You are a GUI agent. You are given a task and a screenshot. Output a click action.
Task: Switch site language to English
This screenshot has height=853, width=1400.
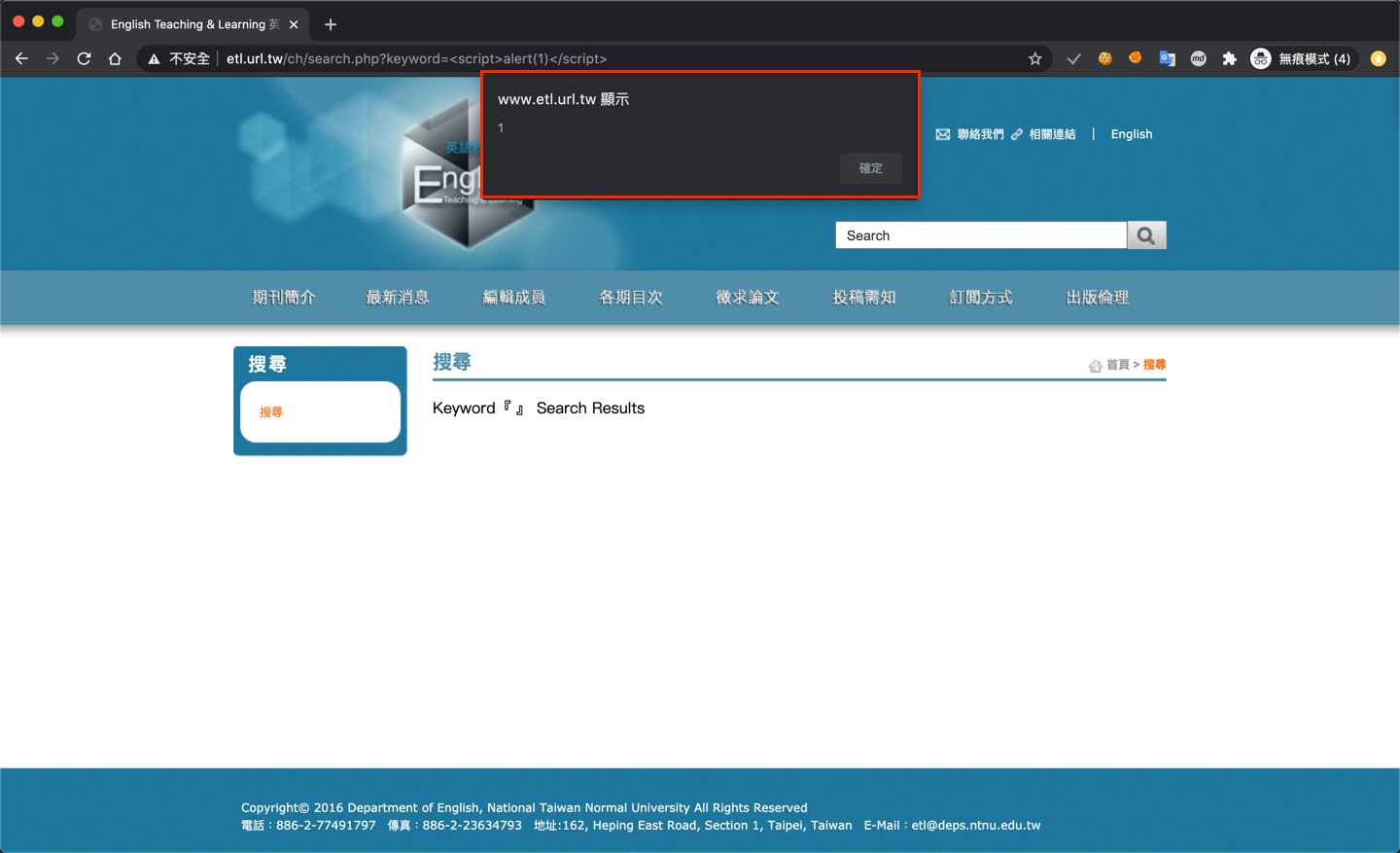tap(1132, 134)
